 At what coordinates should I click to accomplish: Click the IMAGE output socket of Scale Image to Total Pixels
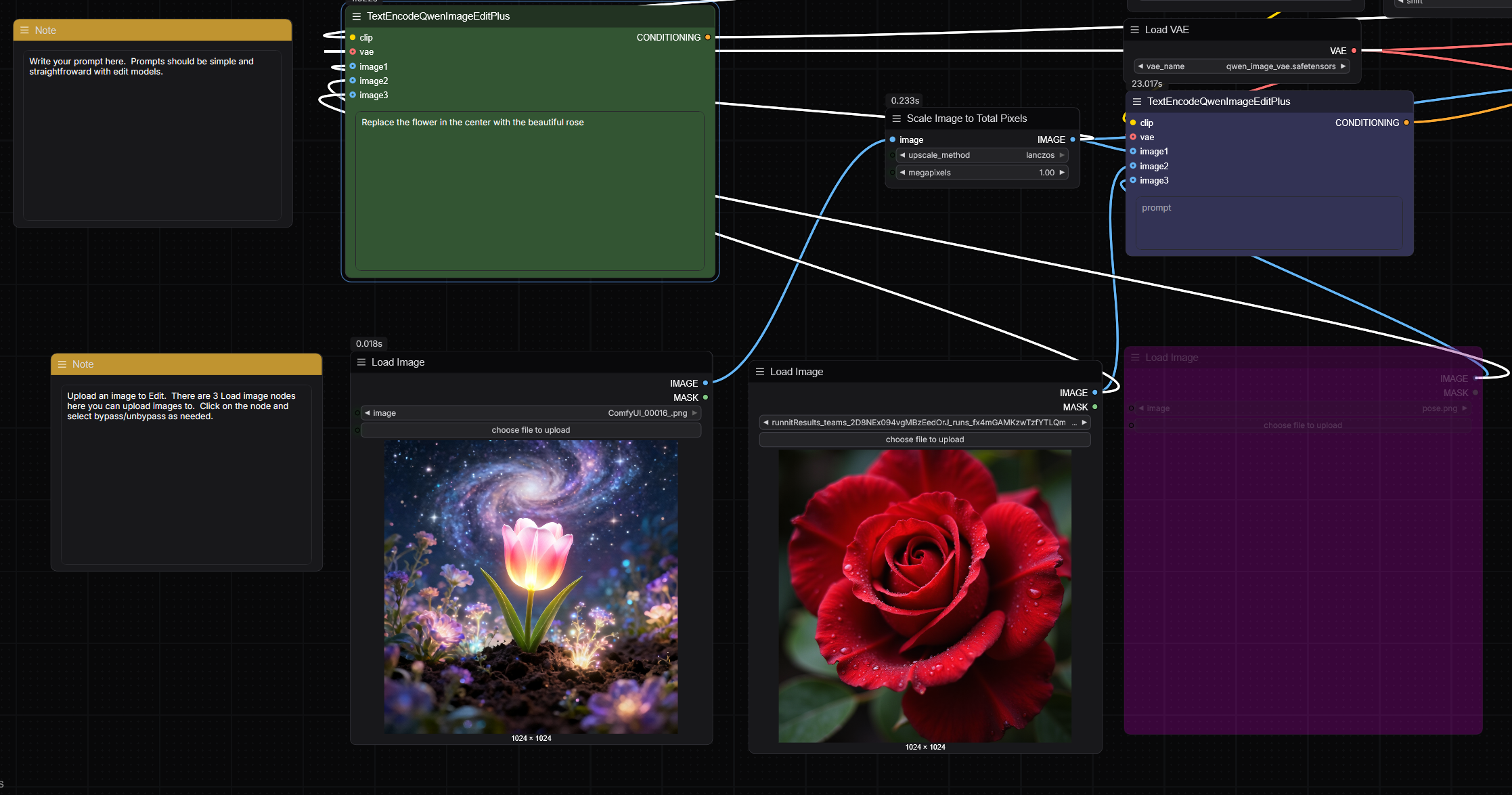[x=1072, y=139]
